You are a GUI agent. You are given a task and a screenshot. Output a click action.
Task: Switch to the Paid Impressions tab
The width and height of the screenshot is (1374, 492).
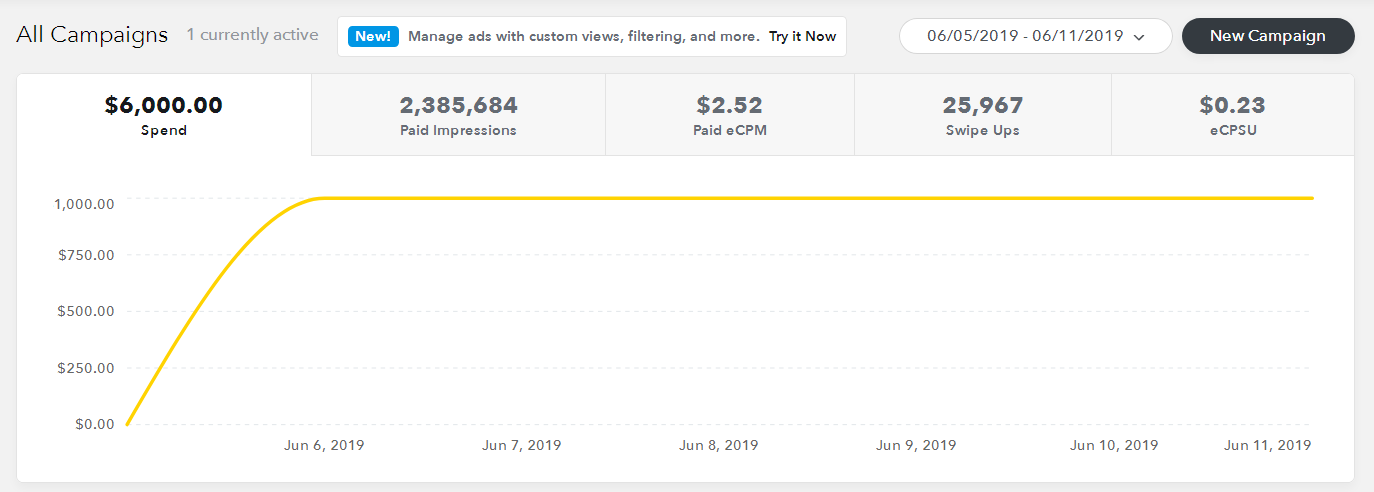(458, 115)
